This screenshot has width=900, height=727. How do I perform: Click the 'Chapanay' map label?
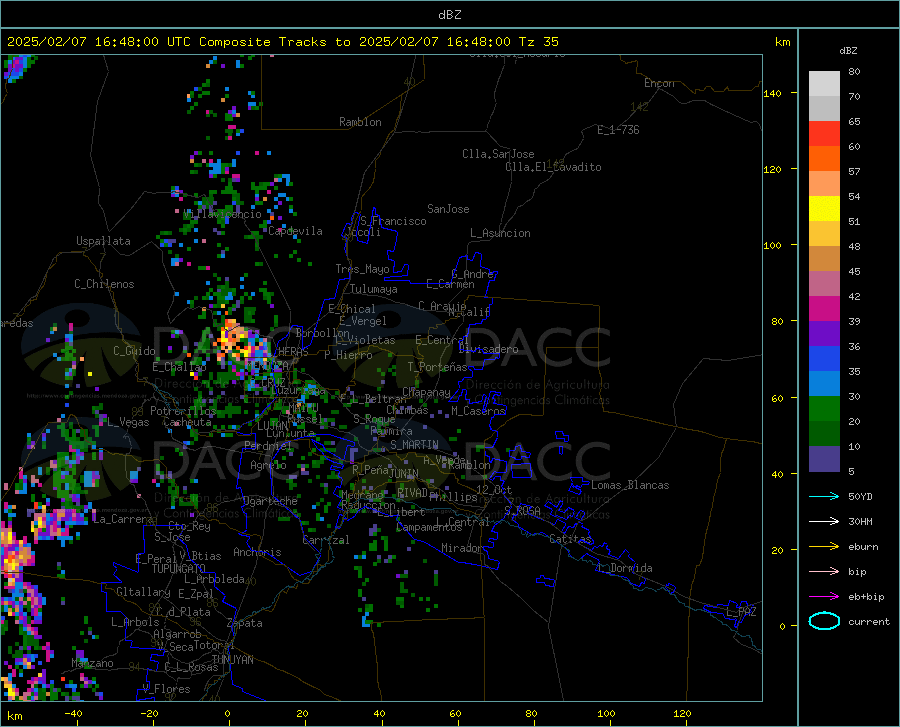point(426,392)
